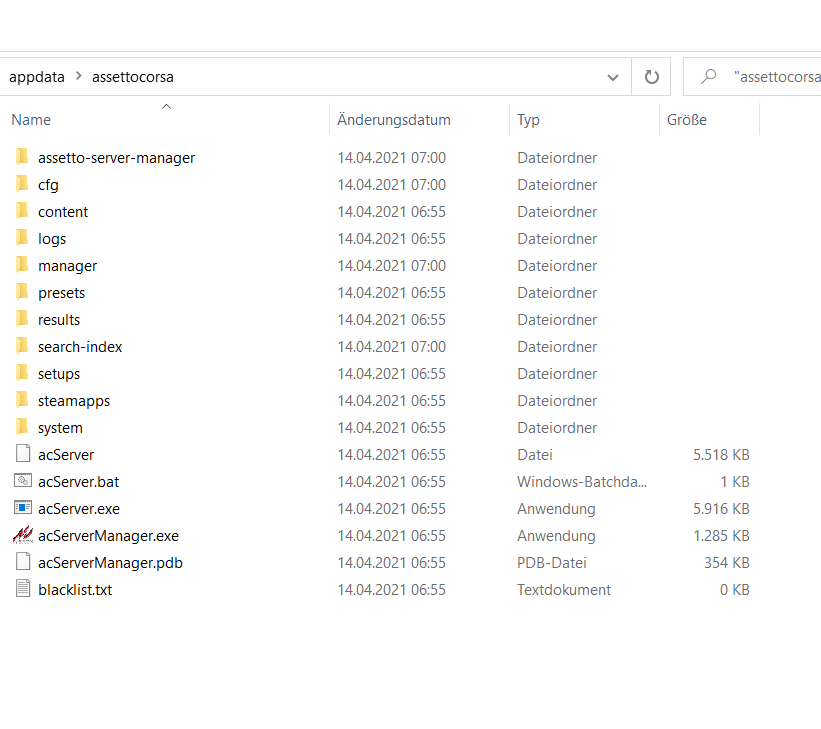Select the system folder icon

point(22,427)
